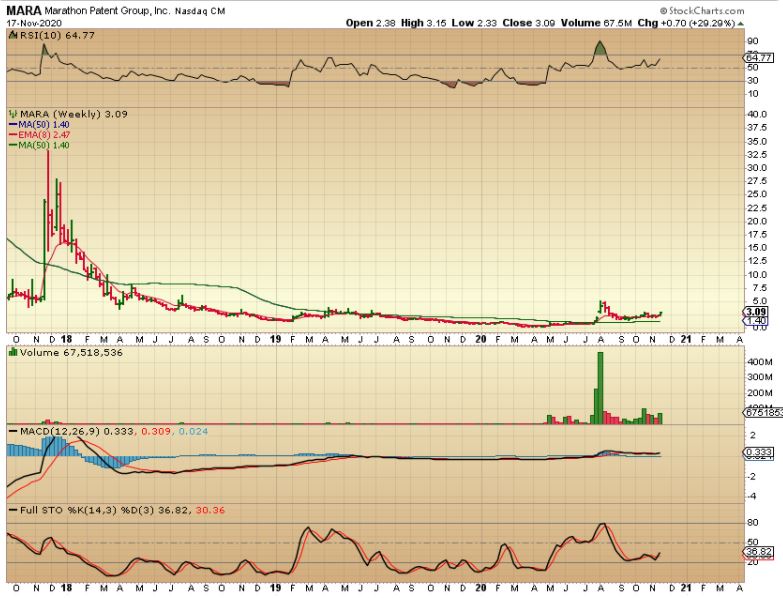Click the 18 year marker on price axis
This screenshot has width=783, height=598.
click(66, 339)
